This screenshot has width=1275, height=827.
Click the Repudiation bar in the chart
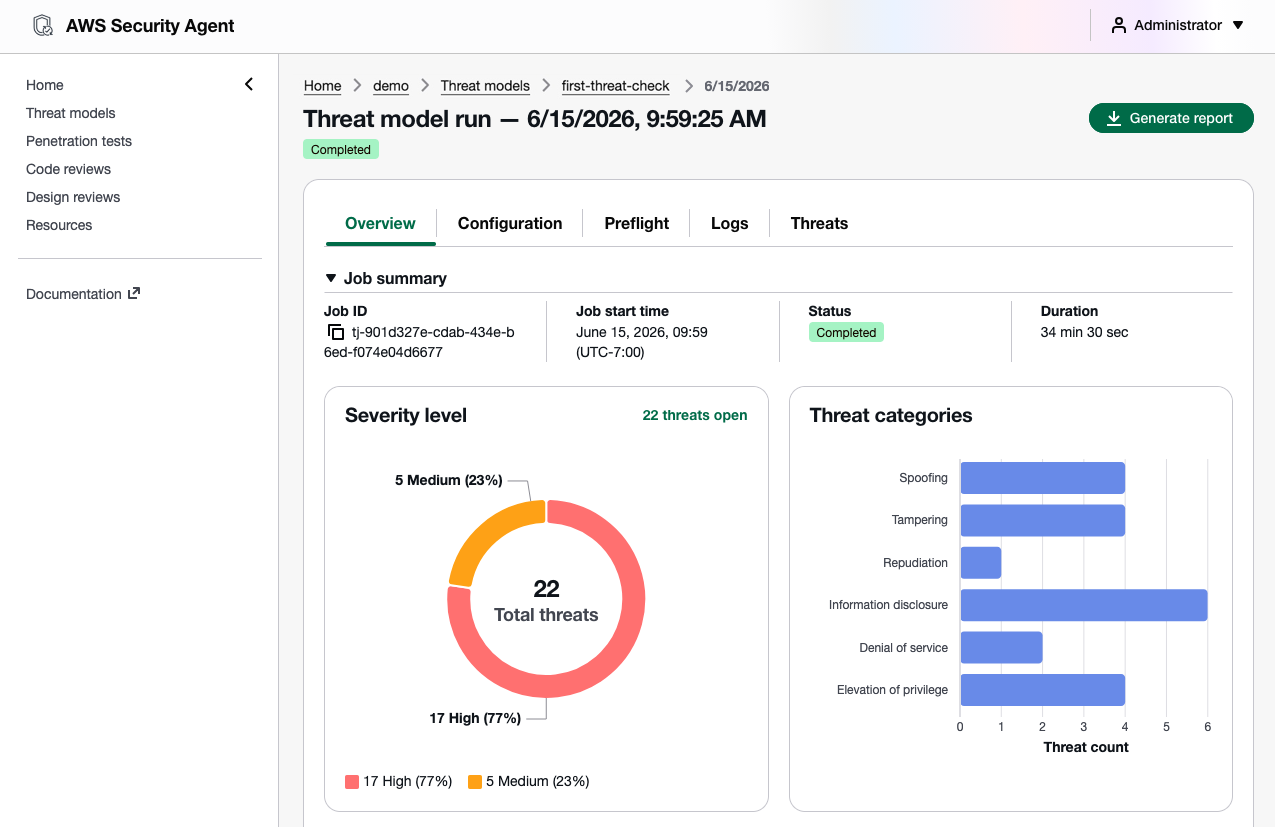click(x=981, y=562)
